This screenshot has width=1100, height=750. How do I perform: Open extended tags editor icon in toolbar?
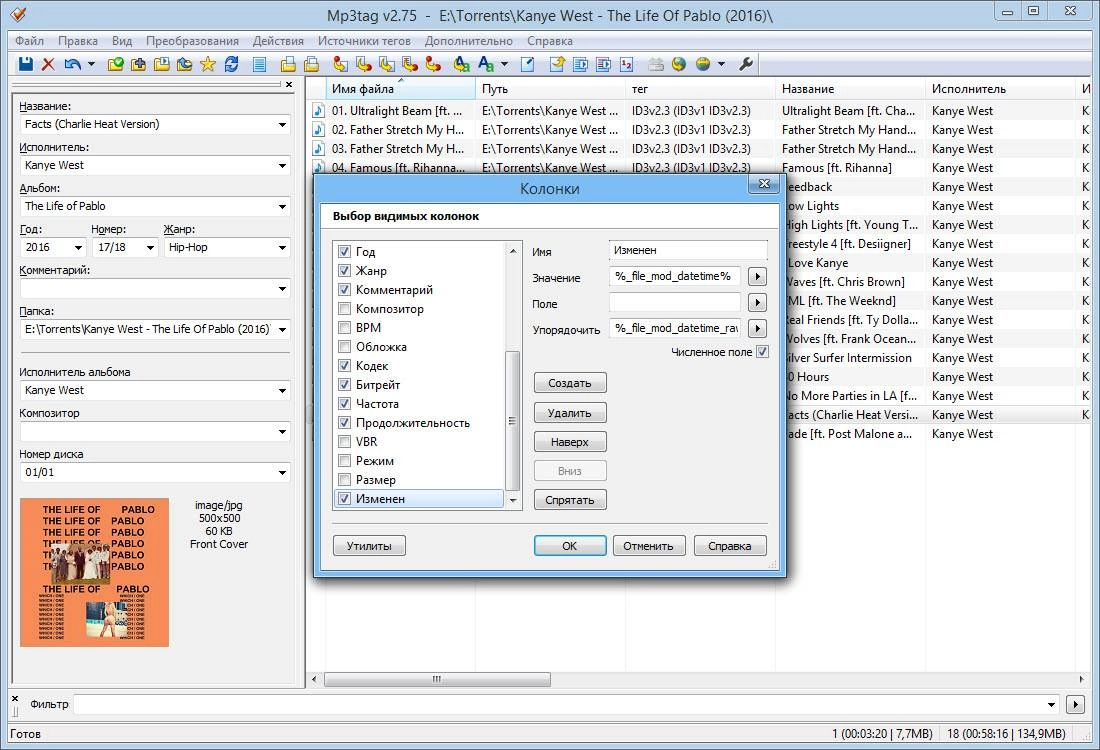coord(528,65)
